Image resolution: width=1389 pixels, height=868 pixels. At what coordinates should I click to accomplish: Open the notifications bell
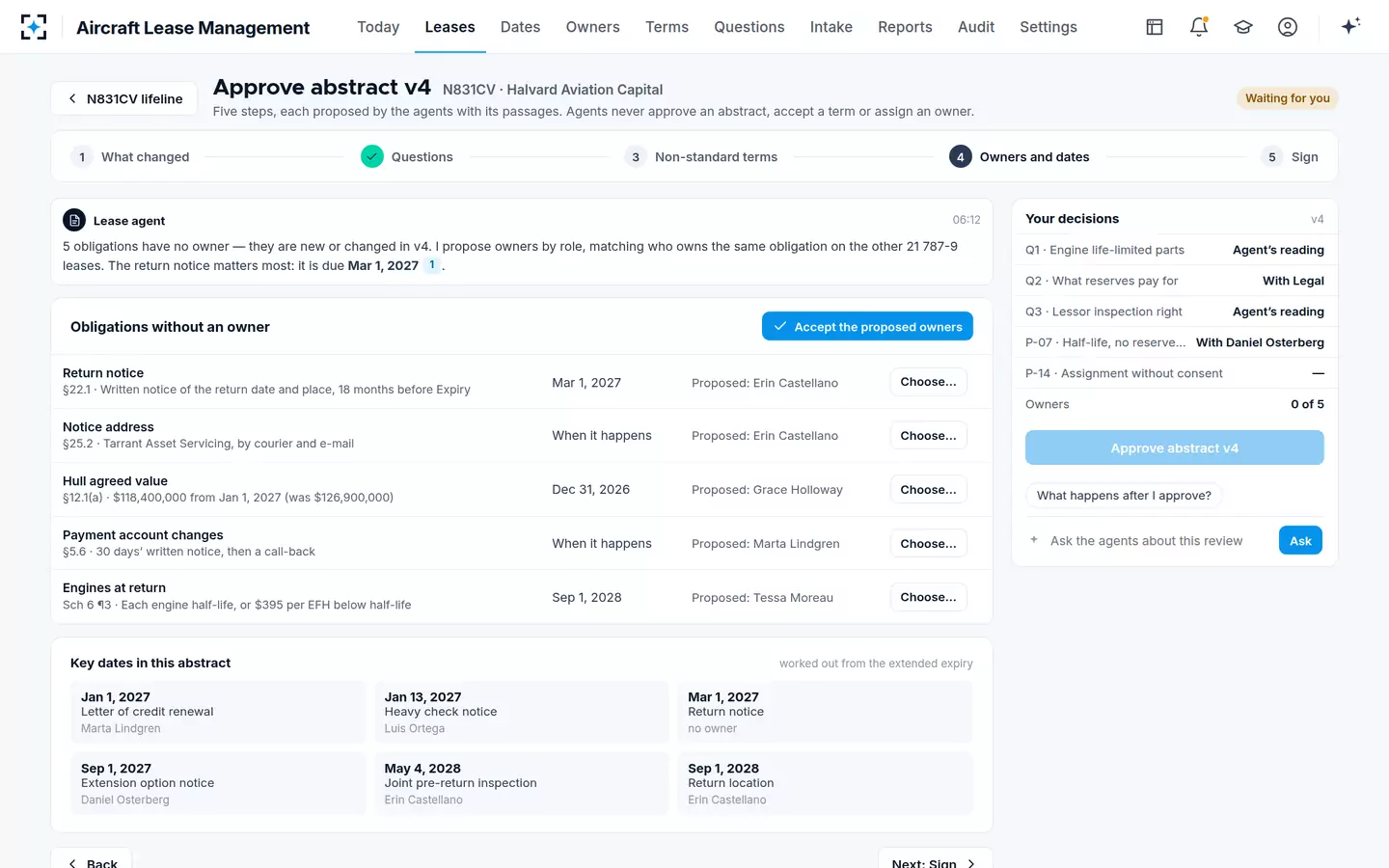click(1199, 27)
